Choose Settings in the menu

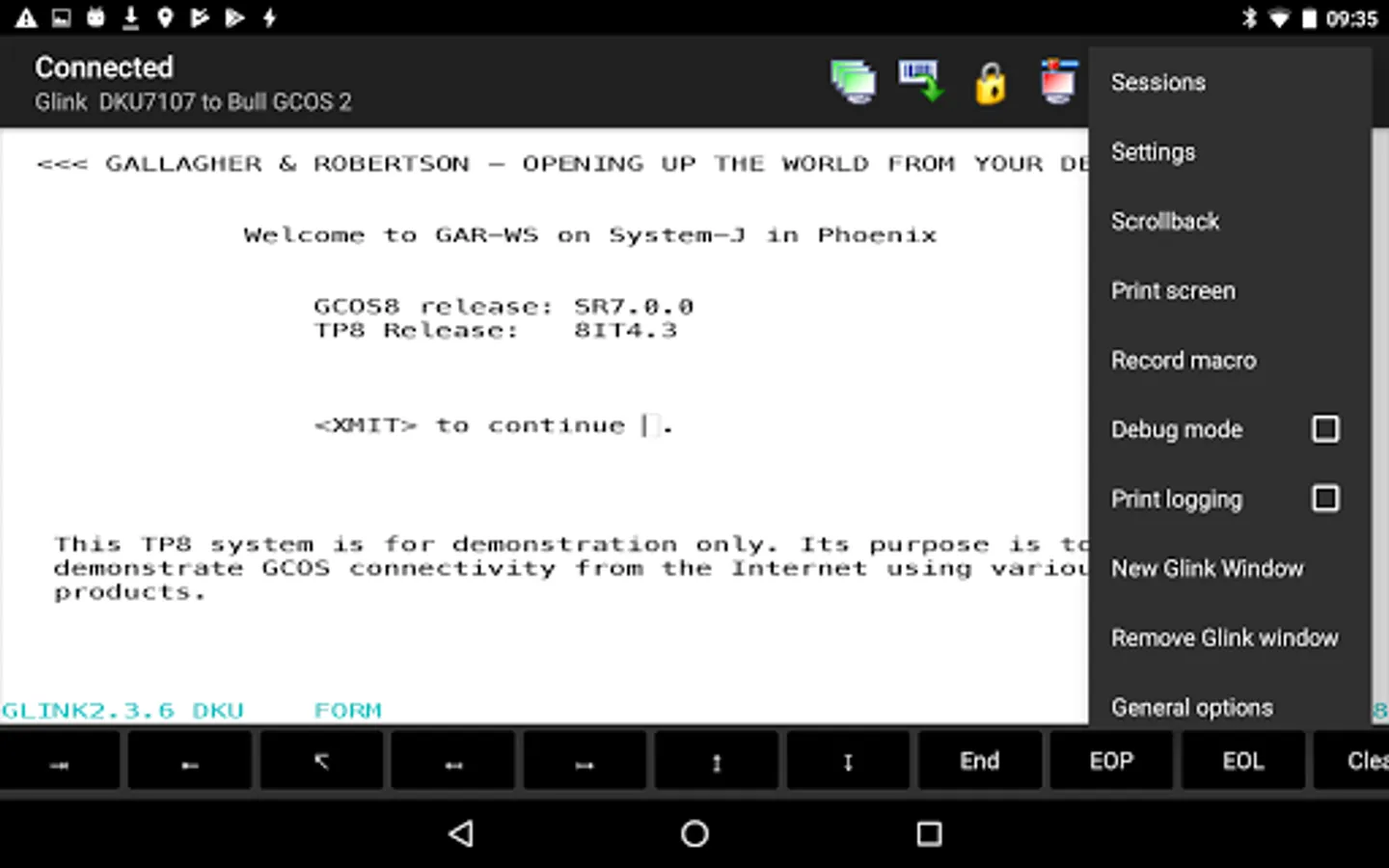pyautogui.click(x=1230, y=151)
